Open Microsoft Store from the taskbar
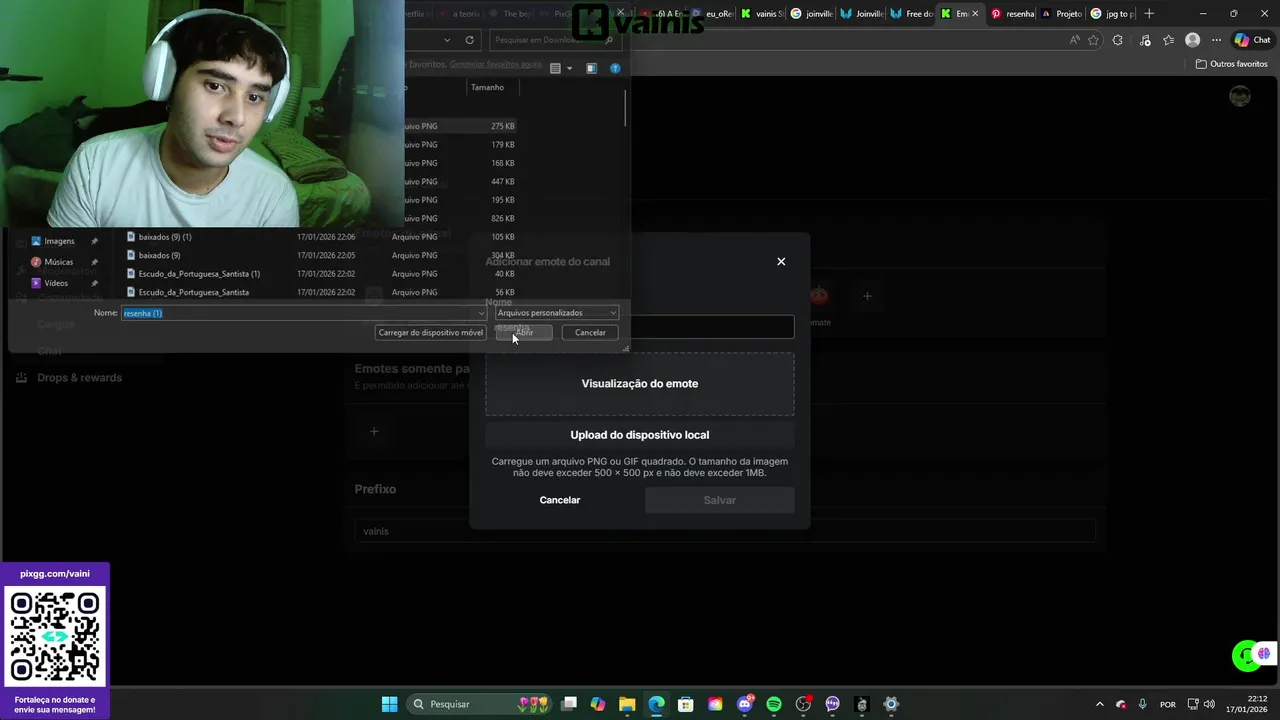The image size is (1280, 720). click(685, 704)
